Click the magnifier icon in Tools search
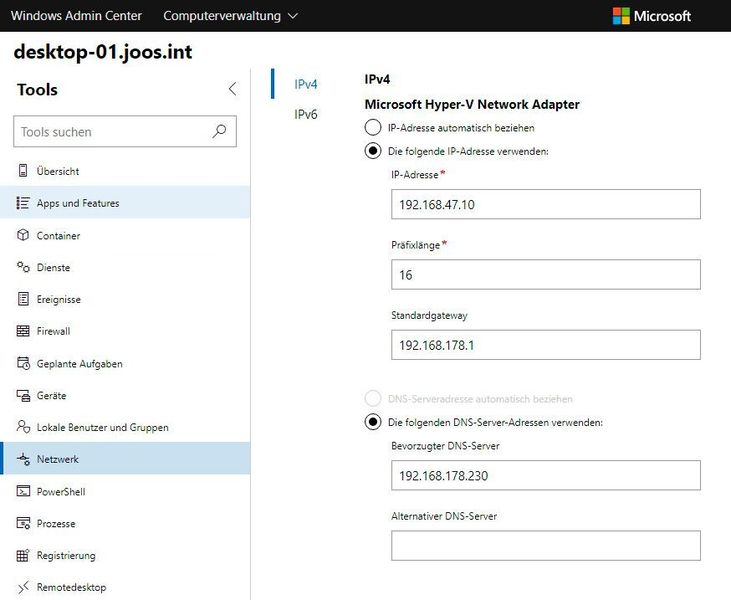 (x=219, y=131)
